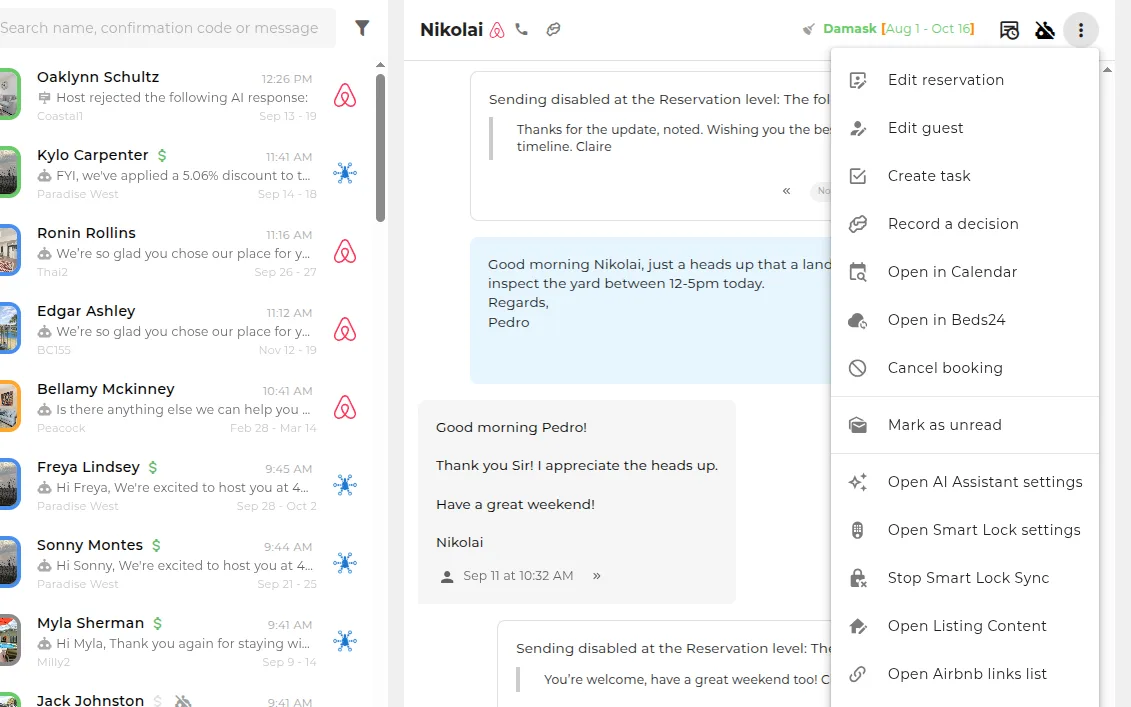
Task: Choose Mark as unread
Action: (x=964, y=425)
